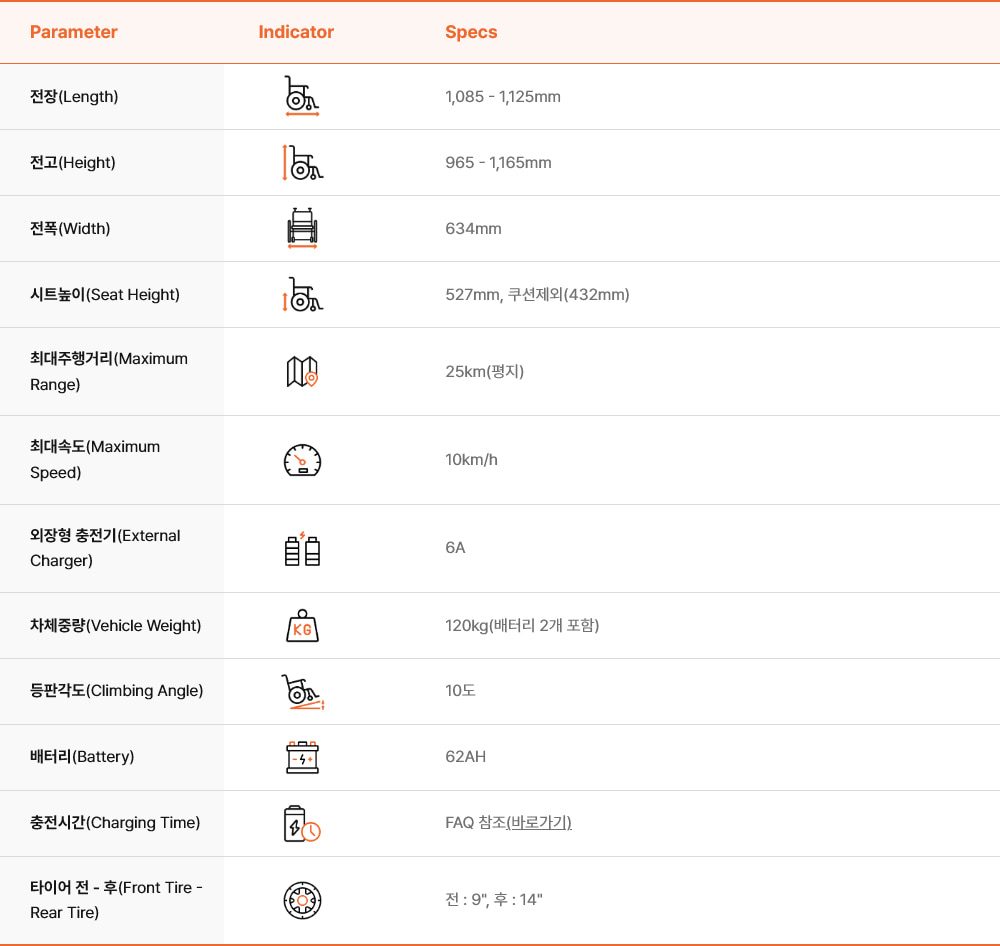Click the 965 - 1,165mm height value

click(x=498, y=163)
